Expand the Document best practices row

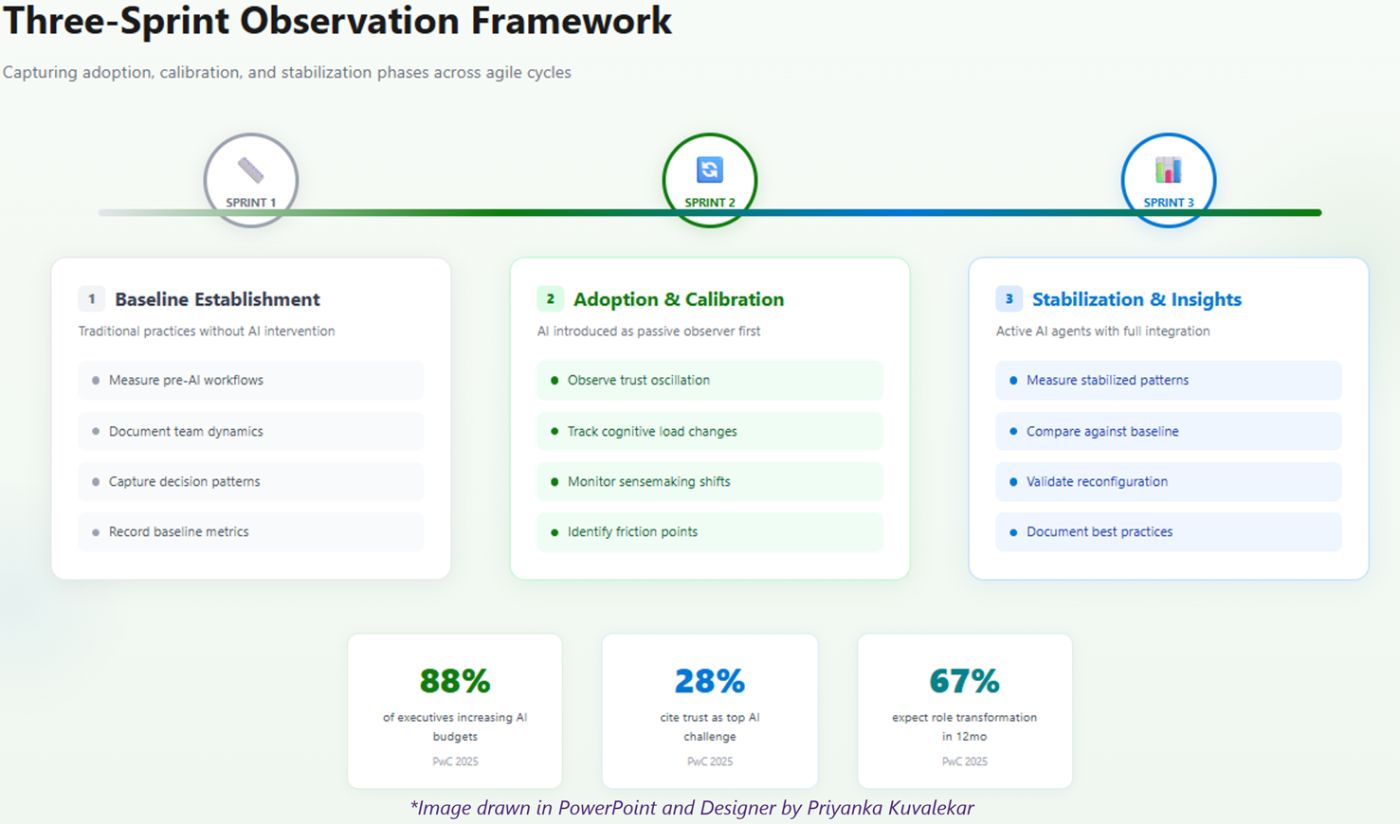pyautogui.click(x=1168, y=532)
